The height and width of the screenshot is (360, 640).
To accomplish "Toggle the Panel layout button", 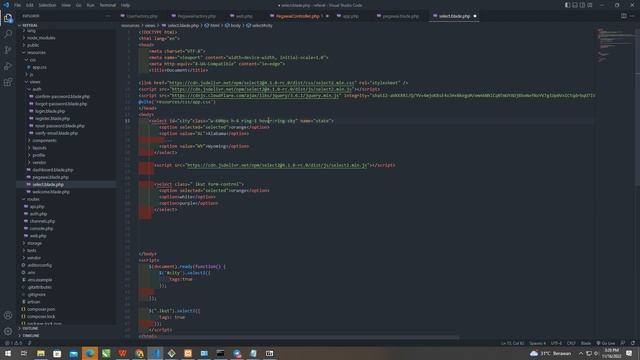I will pyautogui.click(x=575, y=5).
